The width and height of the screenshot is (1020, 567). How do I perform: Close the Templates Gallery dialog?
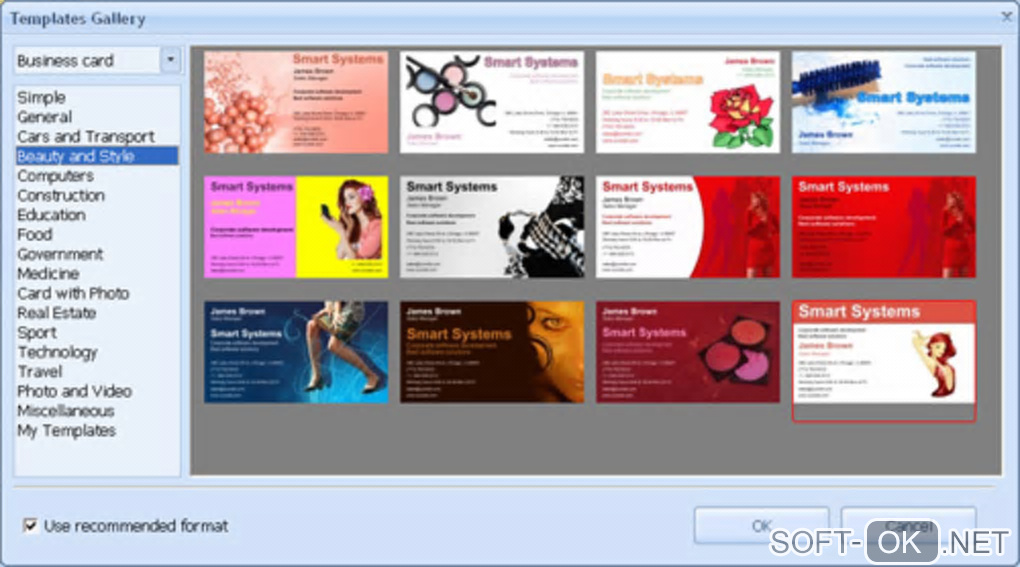click(x=1007, y=17)
